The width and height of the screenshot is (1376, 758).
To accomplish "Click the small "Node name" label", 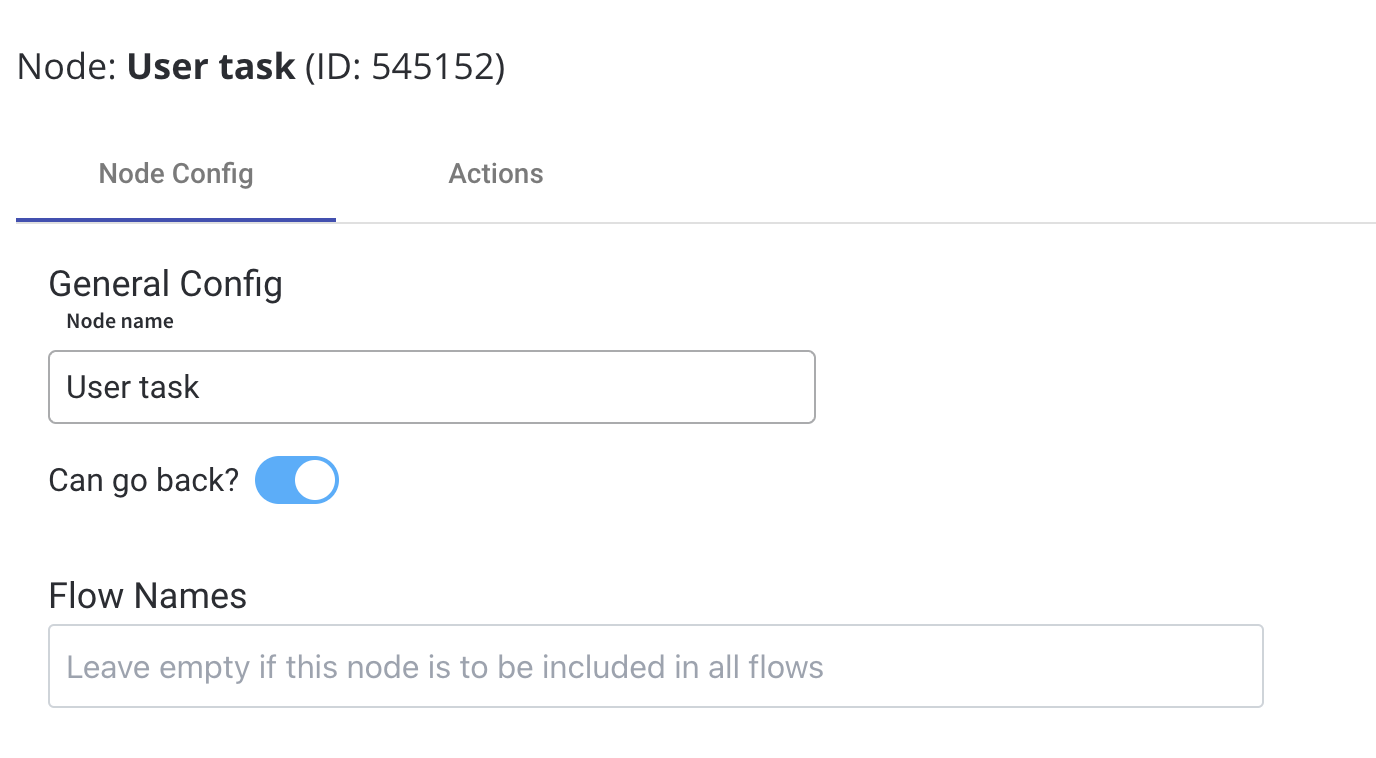I will pos(120,321).
